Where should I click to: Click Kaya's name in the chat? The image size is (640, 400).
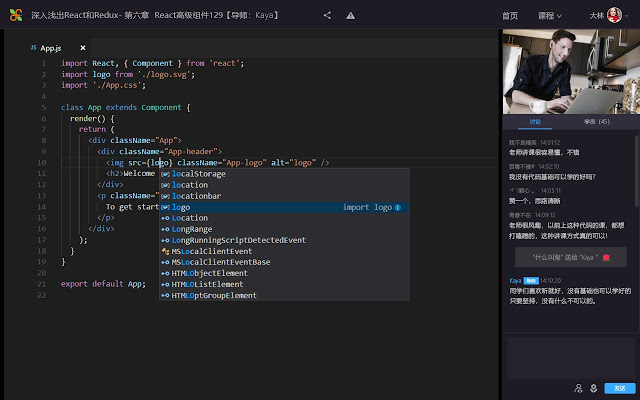(x=515, y=280)
